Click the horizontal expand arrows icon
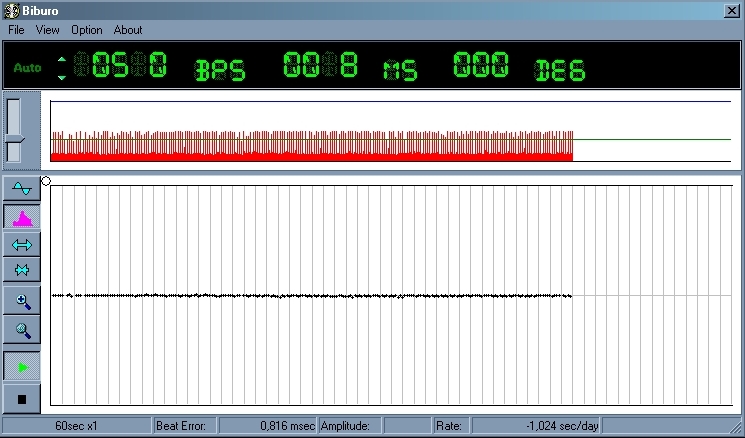This screenshot has height=438, width=745. coord(22,244)
